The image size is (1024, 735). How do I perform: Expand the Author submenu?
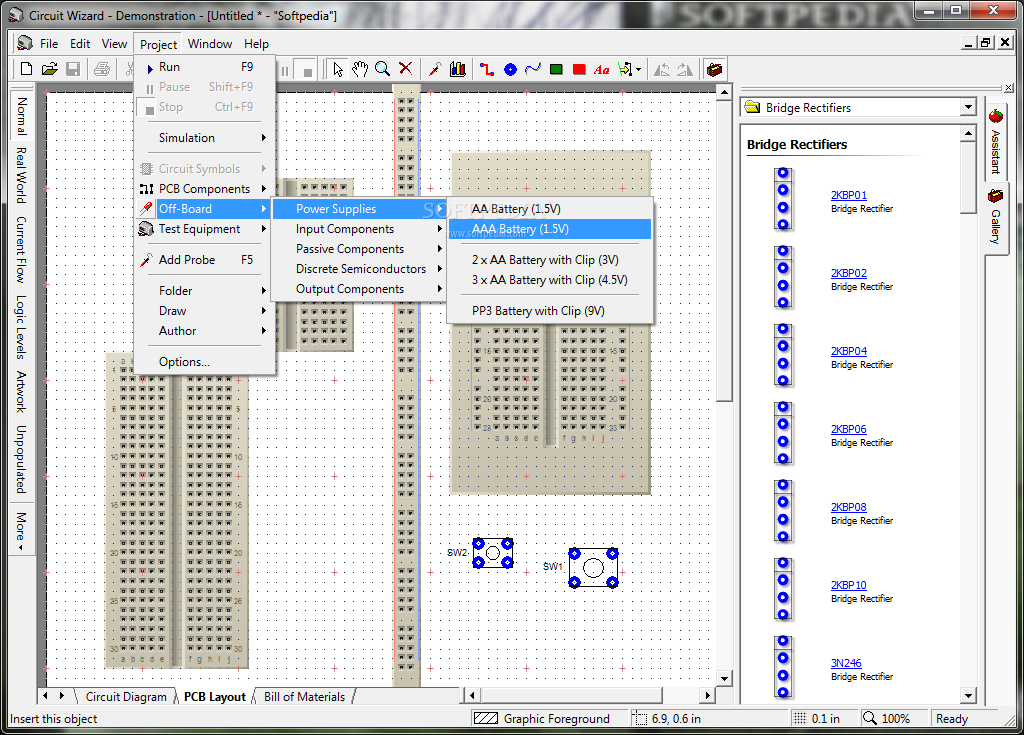point(204,331)
